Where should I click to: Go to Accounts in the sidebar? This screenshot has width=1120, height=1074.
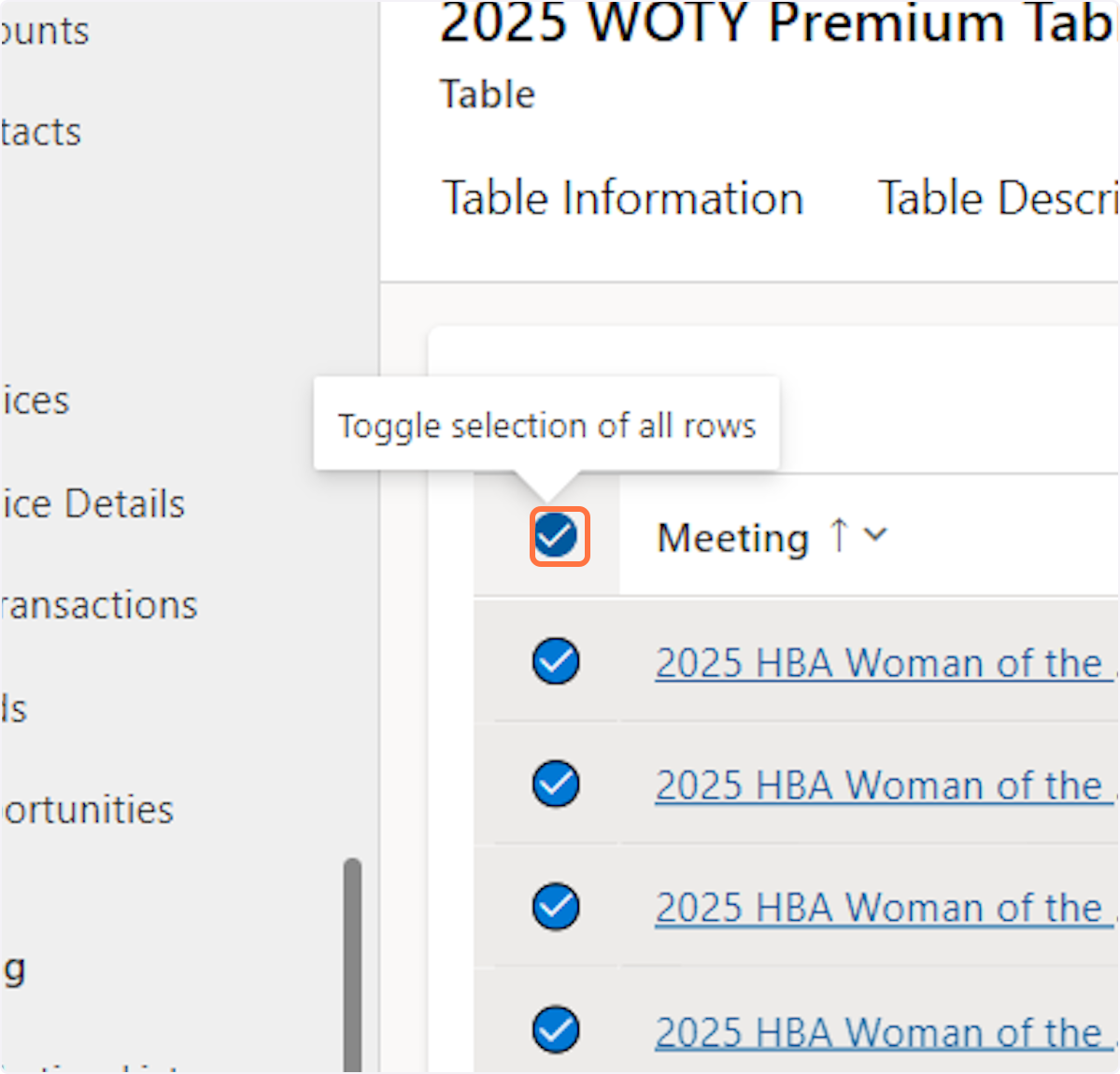coord(45,31)
